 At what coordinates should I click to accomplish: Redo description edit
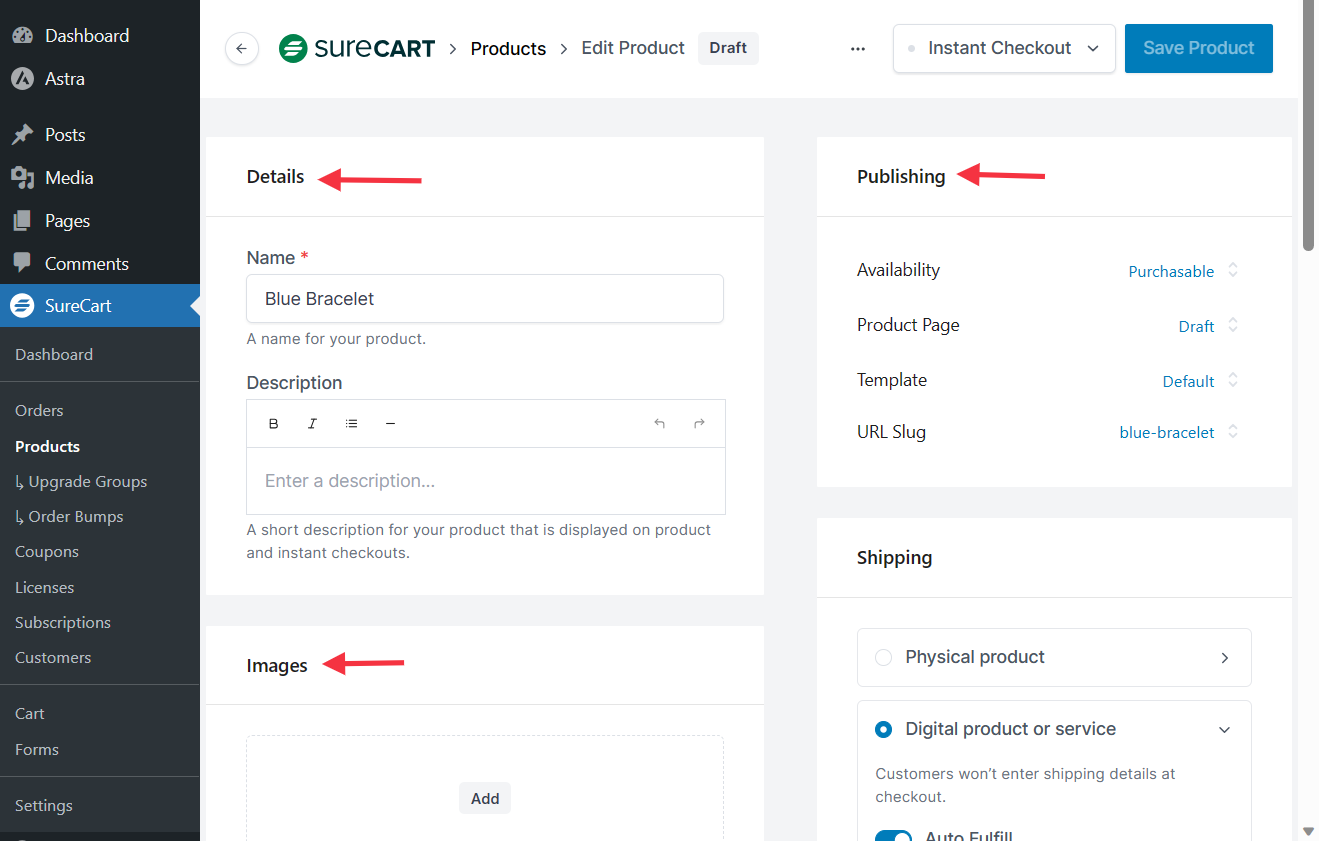click(699, 424)
